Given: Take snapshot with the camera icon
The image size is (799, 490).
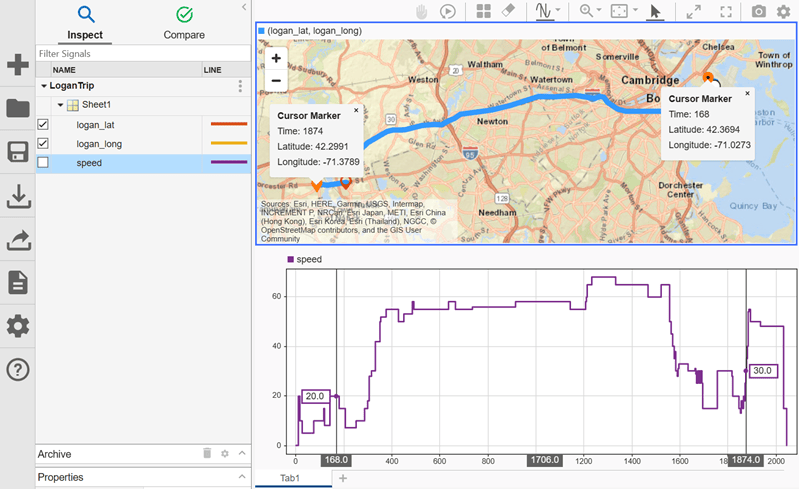Looking at the screenshot, I should click(x=758, y=11).
